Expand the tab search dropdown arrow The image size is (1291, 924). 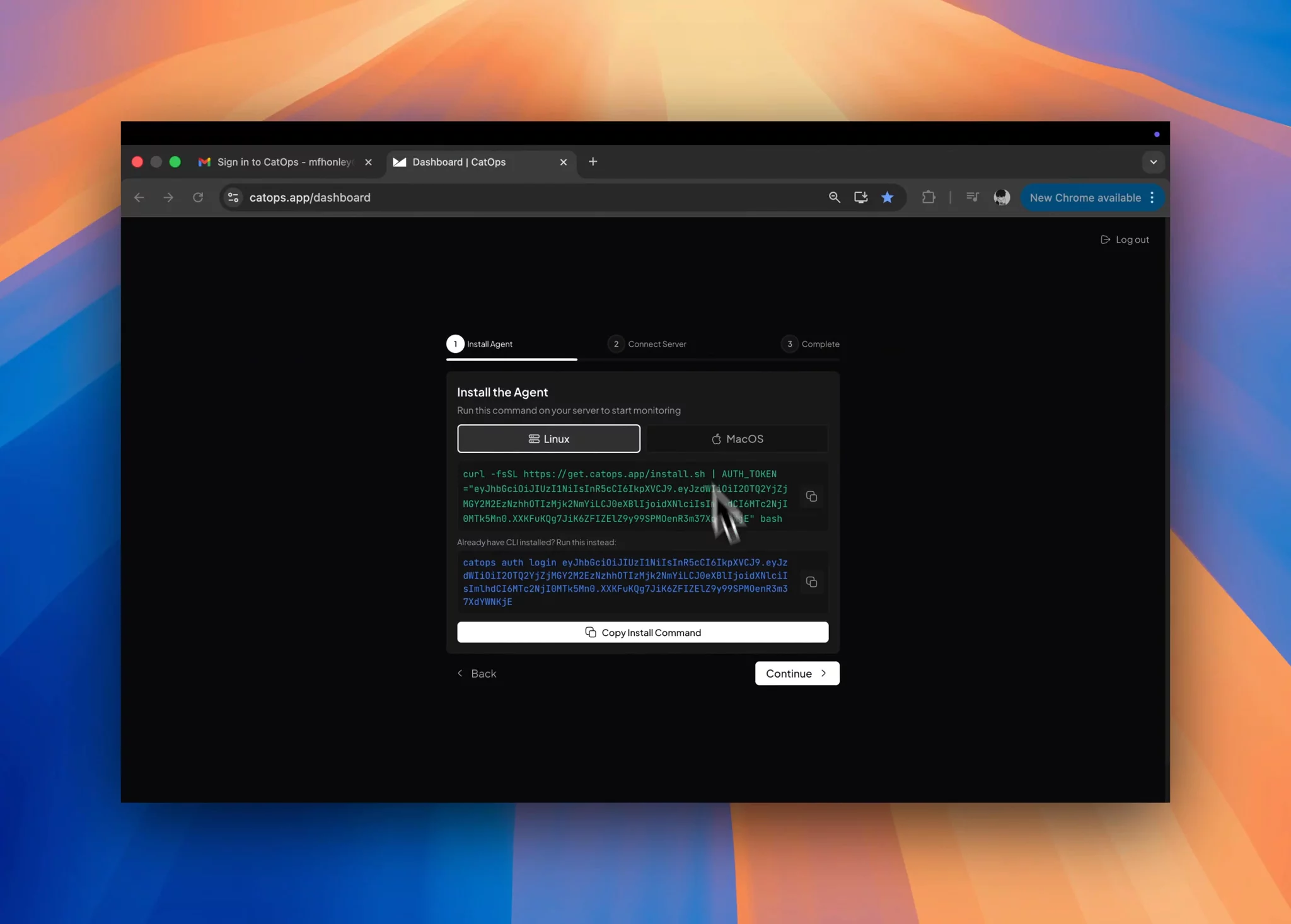[1153, 162]
